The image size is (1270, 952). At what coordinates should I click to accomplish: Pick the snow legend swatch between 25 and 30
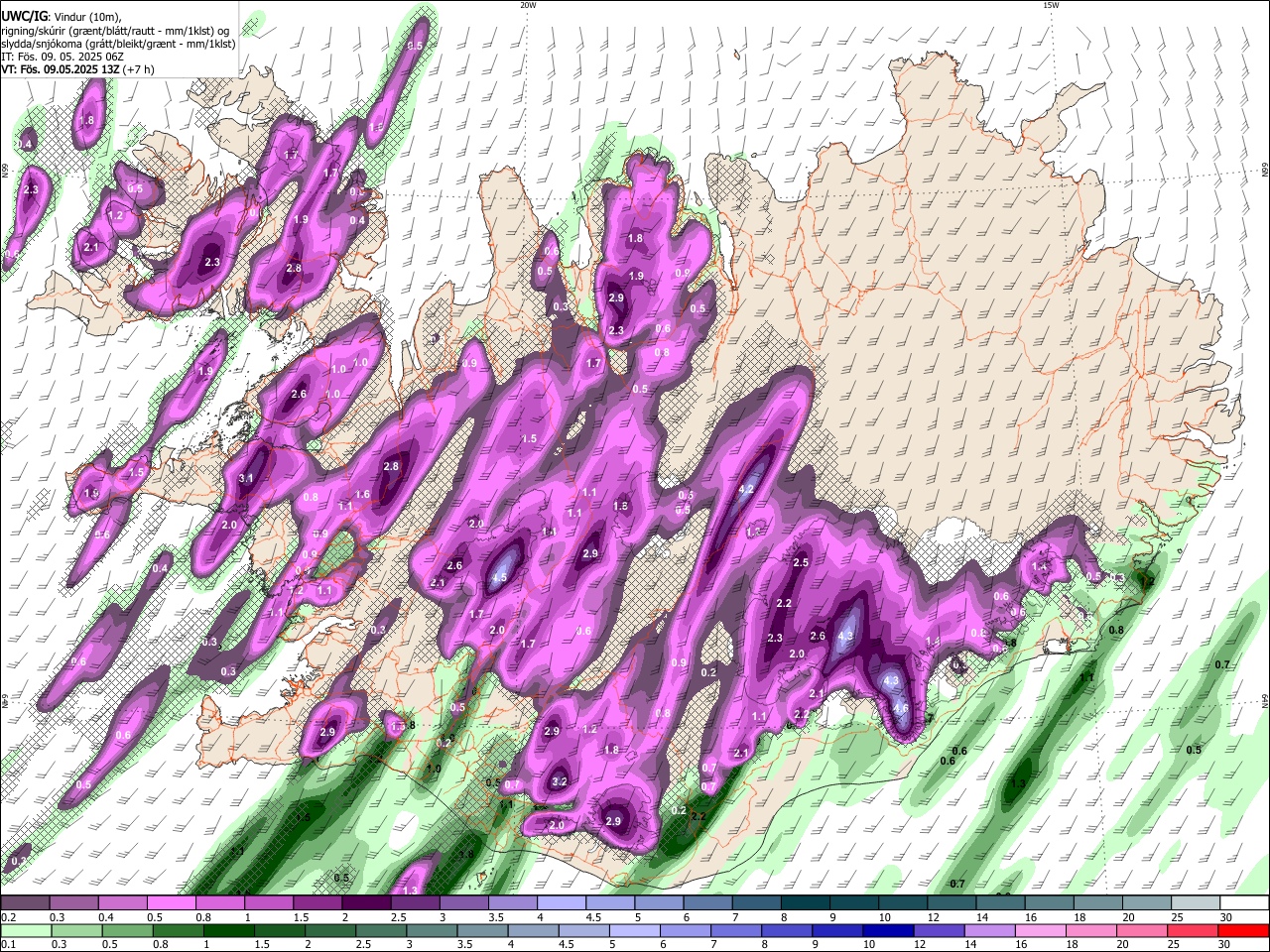coord(1194,903)
